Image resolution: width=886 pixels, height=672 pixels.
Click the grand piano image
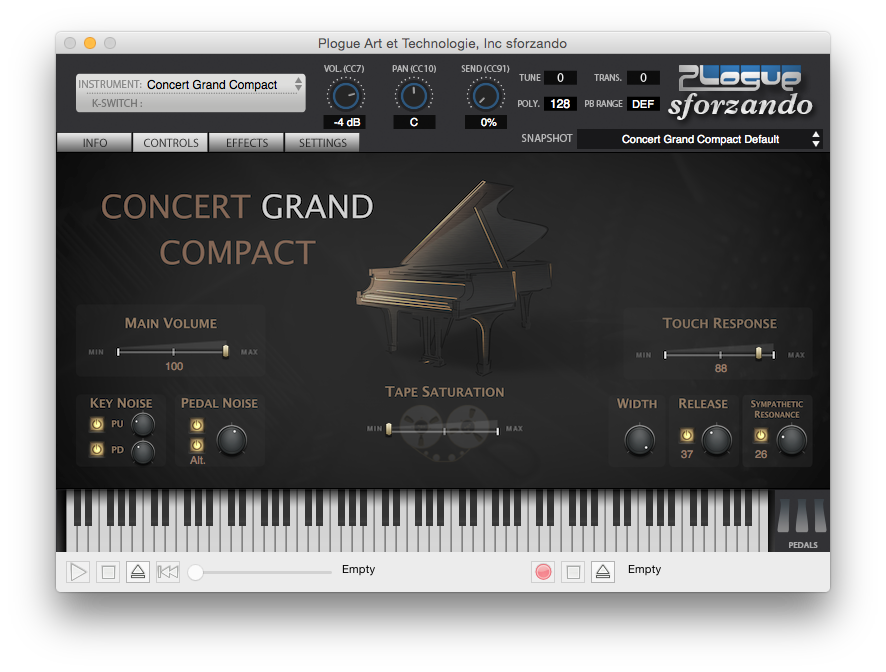[453, 277]
